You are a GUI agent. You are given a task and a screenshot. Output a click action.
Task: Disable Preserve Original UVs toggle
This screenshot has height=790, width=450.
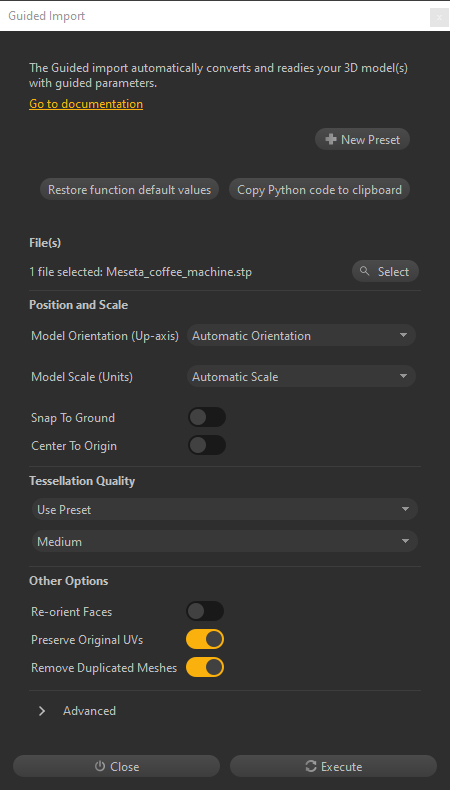pos(205,639)
